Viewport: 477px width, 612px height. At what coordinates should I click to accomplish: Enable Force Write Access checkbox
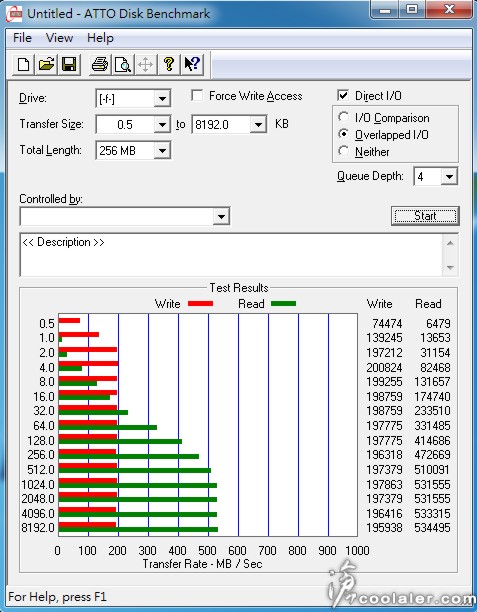tap(197, 96)
